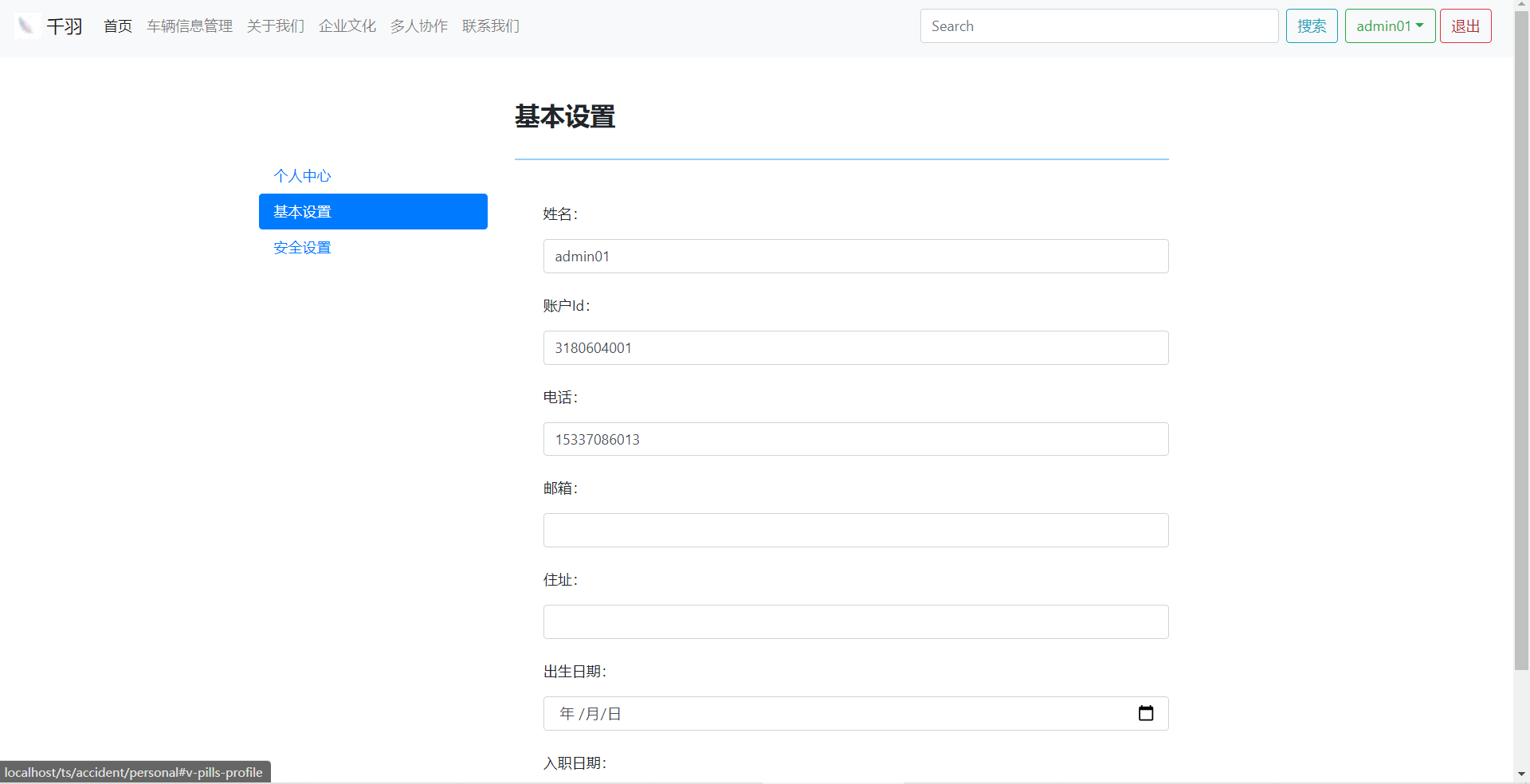
Task: Open 车辆信息管理 menu item
Action: (190, 26)
